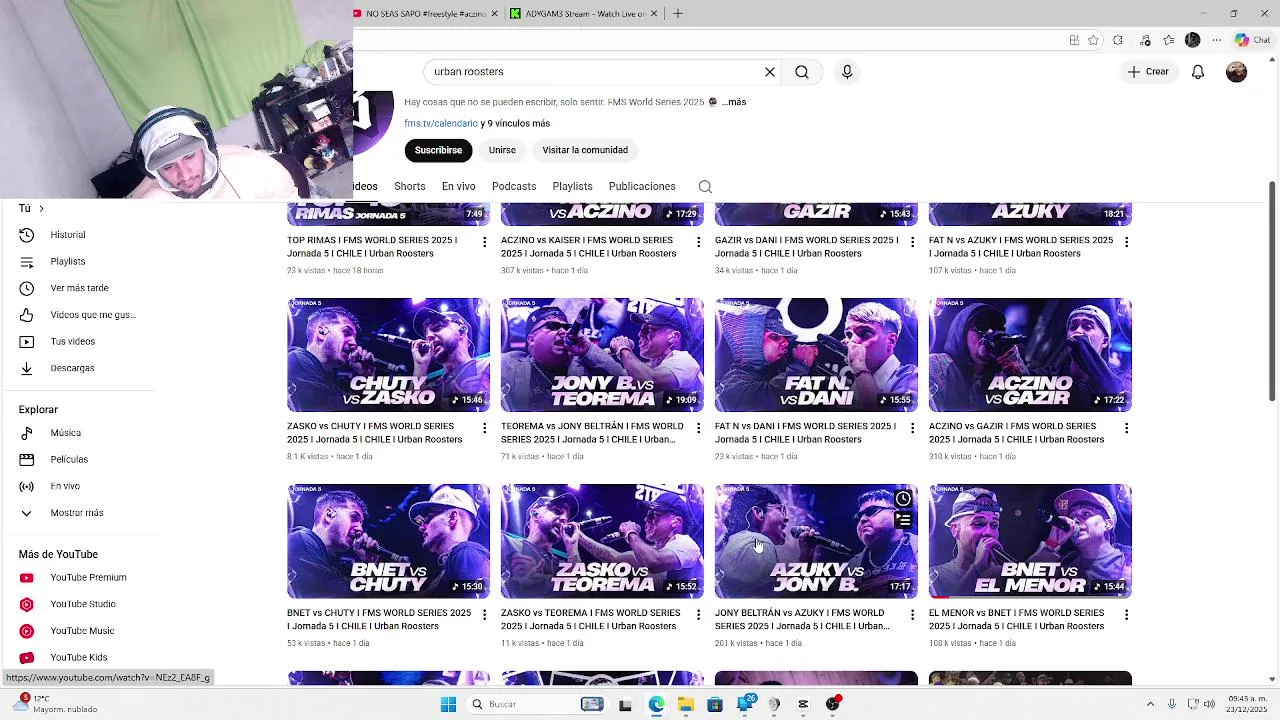Open EL MENOR vs BNET video title
Viewport: 1280px width, 720px height.
click(1017, 620)
